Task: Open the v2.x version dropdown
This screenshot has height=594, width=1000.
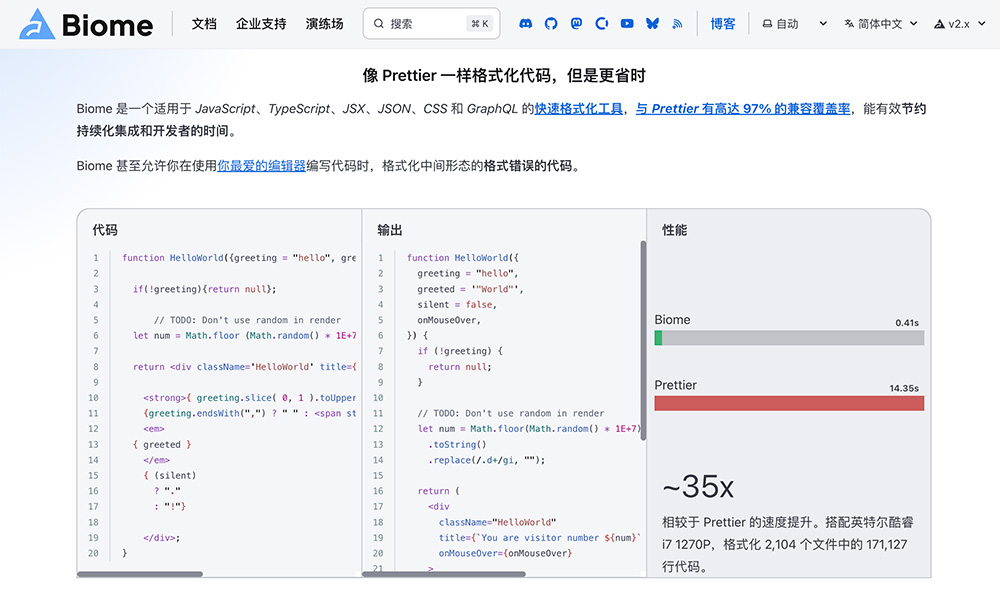Action: [x=960, y=24]
